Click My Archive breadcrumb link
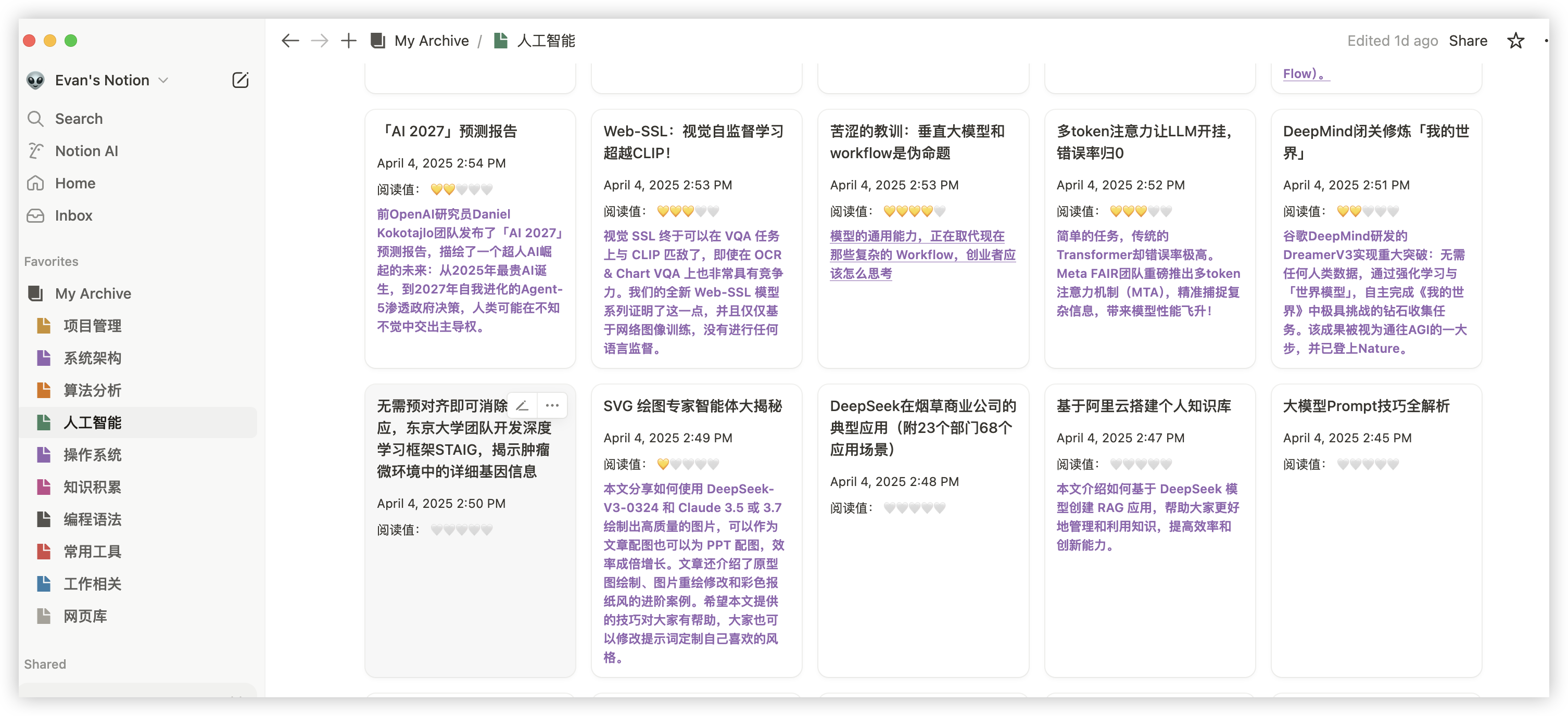This screenshot has height=716, width=1568. 431,41
